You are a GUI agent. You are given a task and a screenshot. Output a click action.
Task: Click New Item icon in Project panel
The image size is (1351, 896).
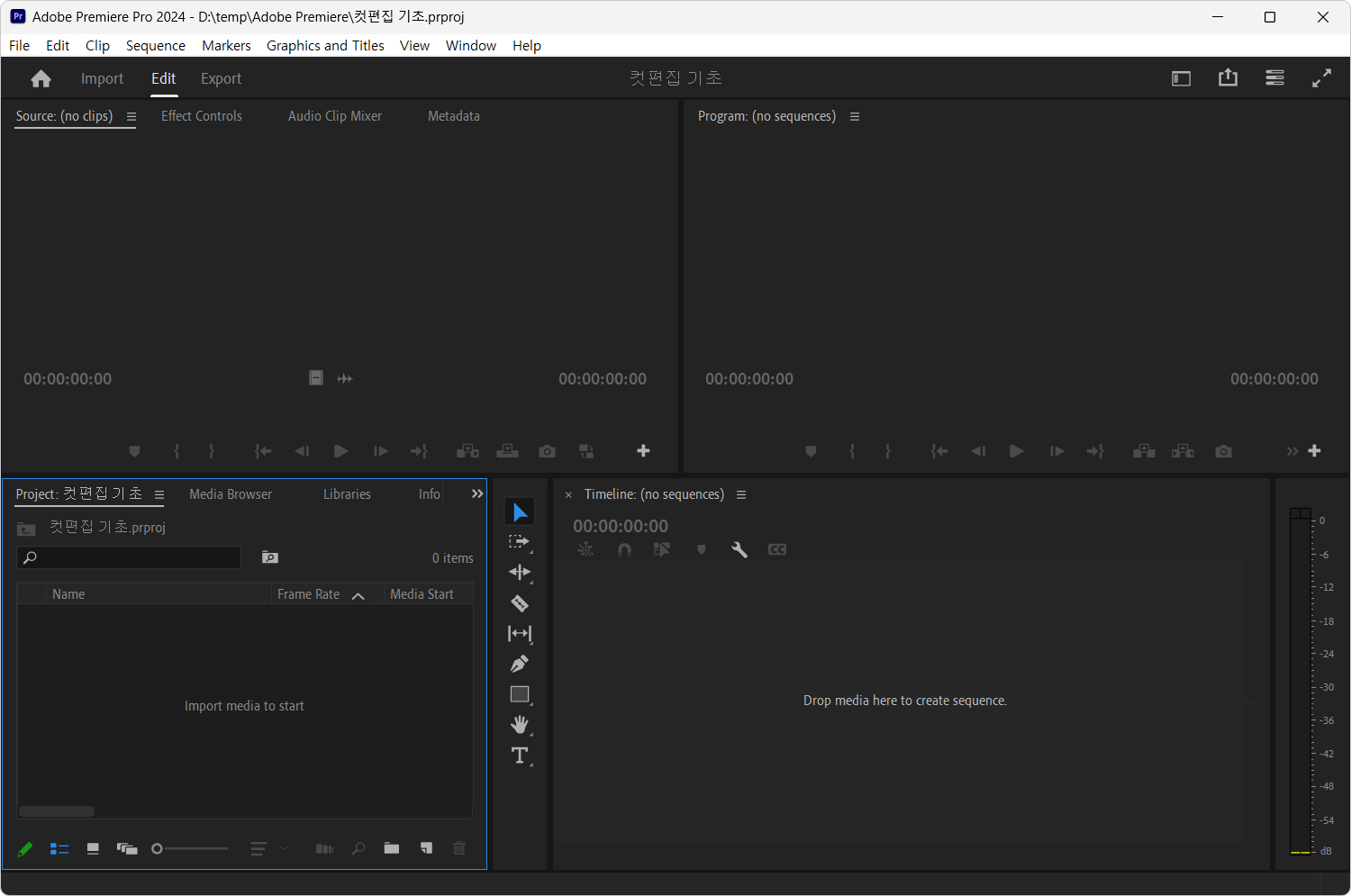[426, 848]
